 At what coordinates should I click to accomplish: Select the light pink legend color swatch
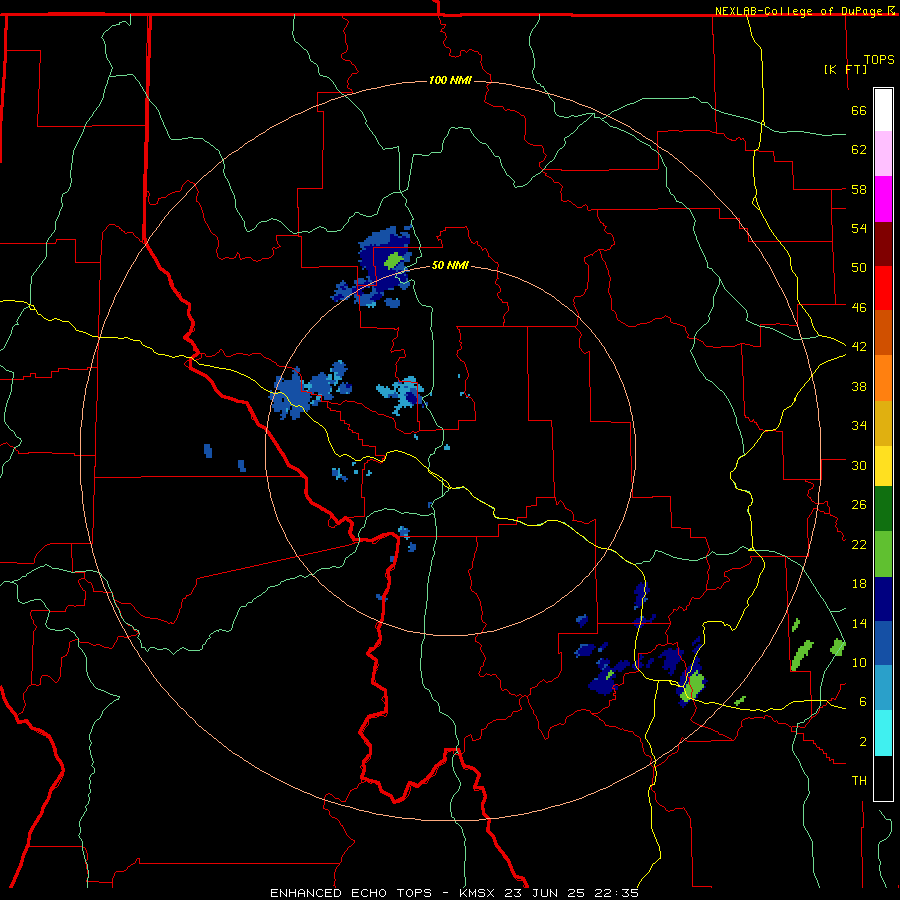(883, 153)
